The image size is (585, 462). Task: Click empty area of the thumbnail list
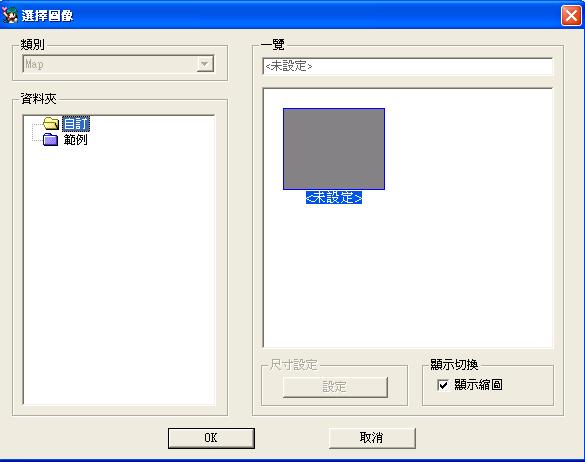(x=448, y=269)
